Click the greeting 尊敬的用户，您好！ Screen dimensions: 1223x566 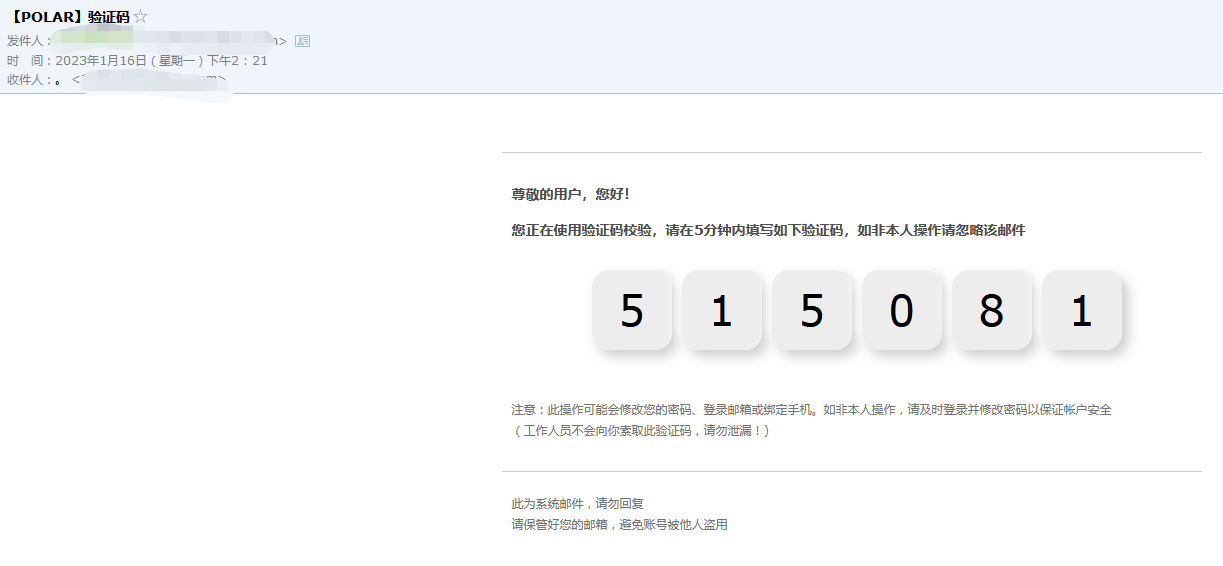571,194
